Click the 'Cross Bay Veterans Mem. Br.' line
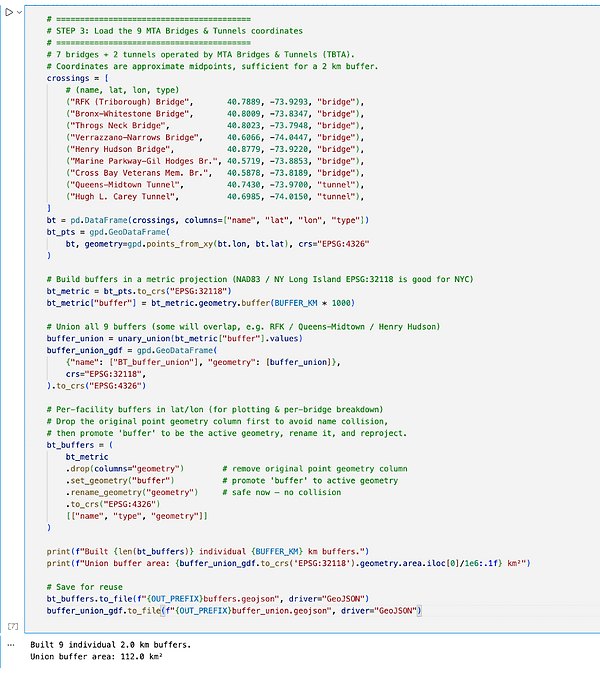This screenshot has width=600, height=686. [215, 173]
